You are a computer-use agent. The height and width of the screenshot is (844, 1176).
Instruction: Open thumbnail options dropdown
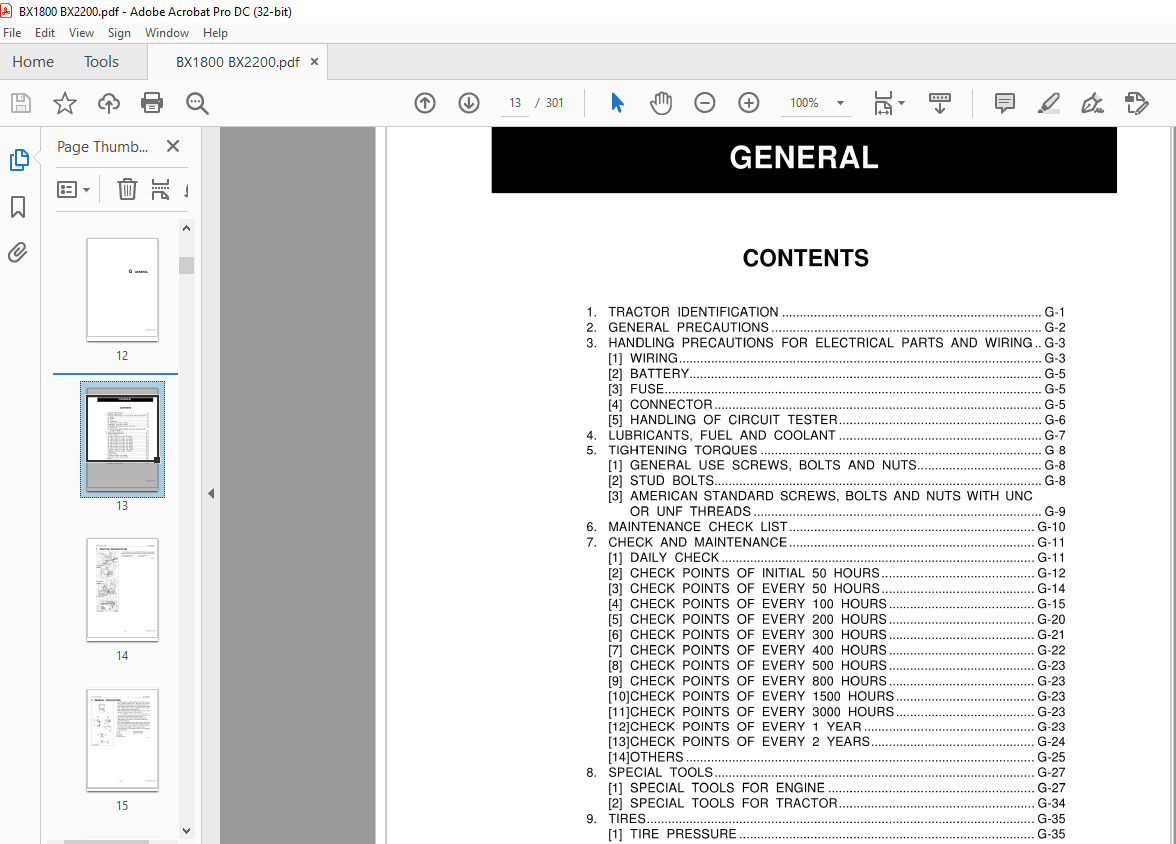pos(74,190)
